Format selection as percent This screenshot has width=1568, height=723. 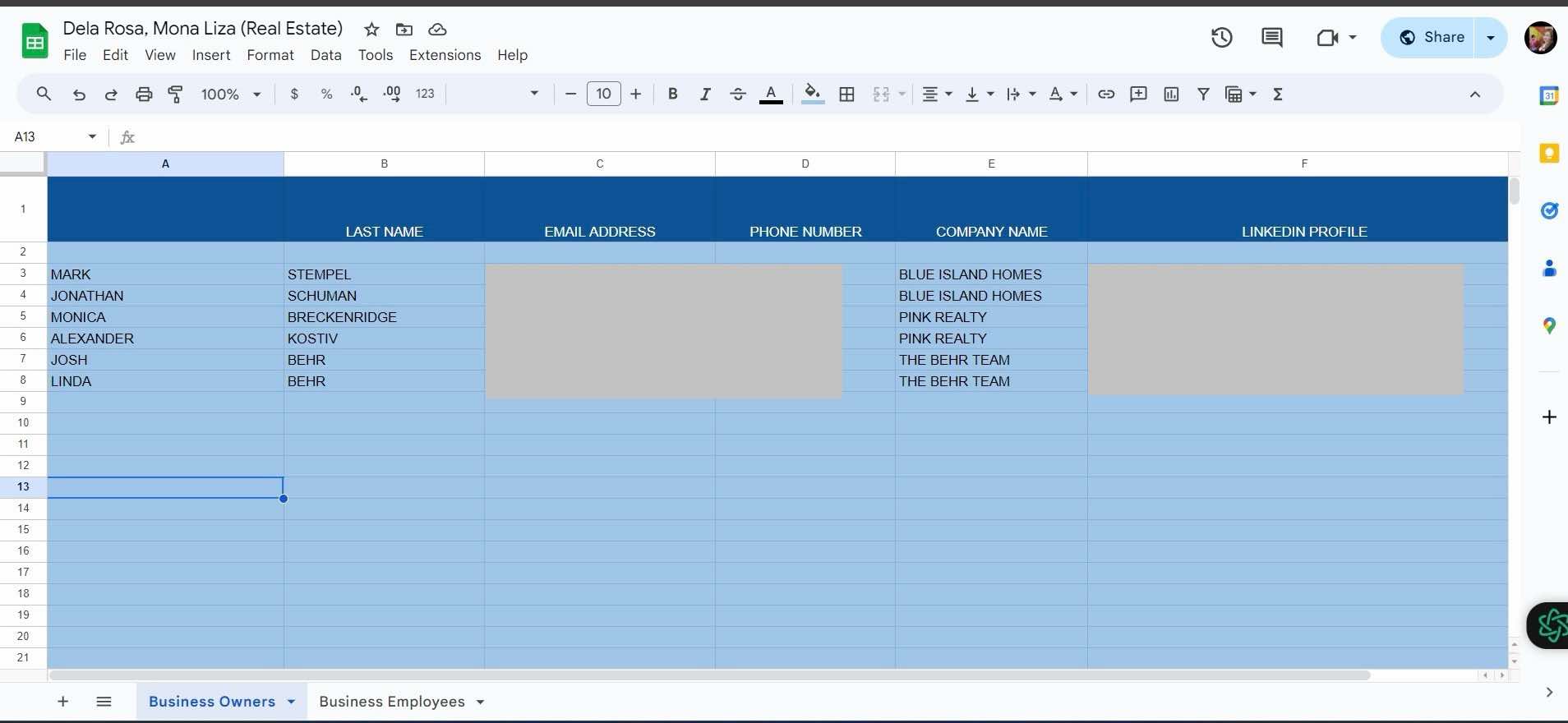pyautogui.click(x=326, y=94)
